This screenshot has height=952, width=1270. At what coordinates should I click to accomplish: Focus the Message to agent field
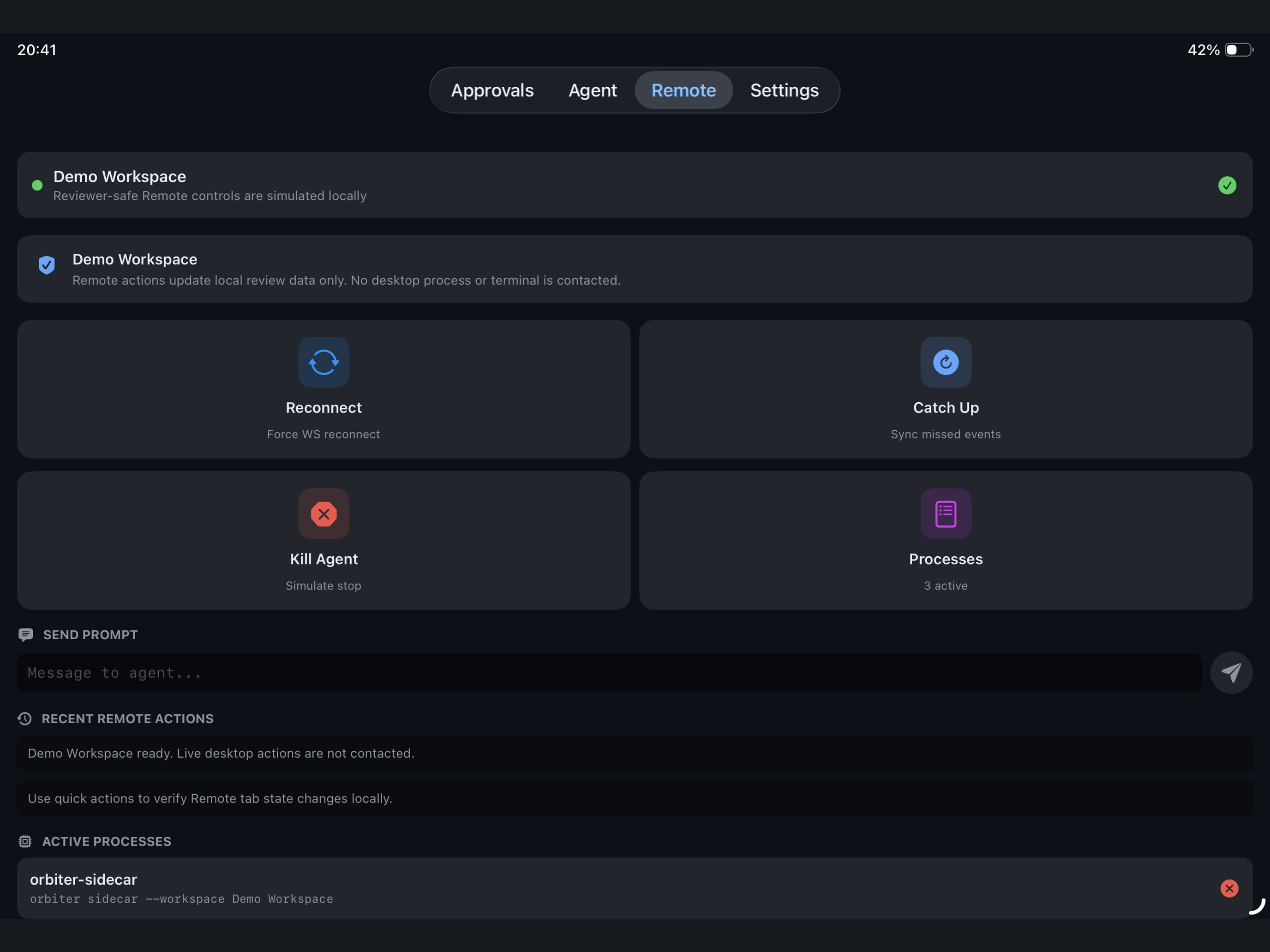609,672
